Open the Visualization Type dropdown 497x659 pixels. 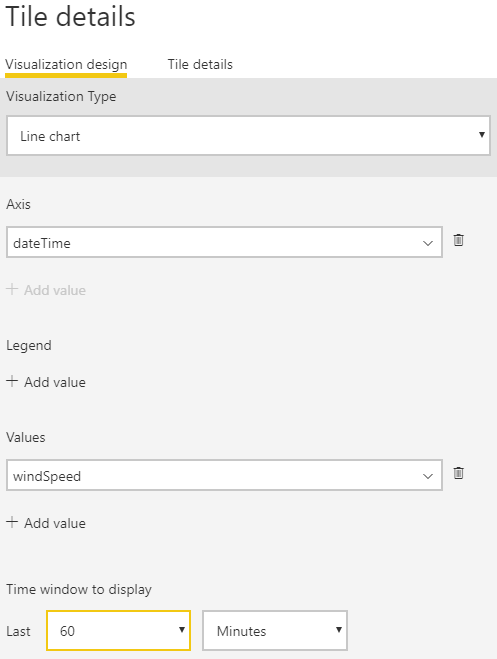click(248, 136)
